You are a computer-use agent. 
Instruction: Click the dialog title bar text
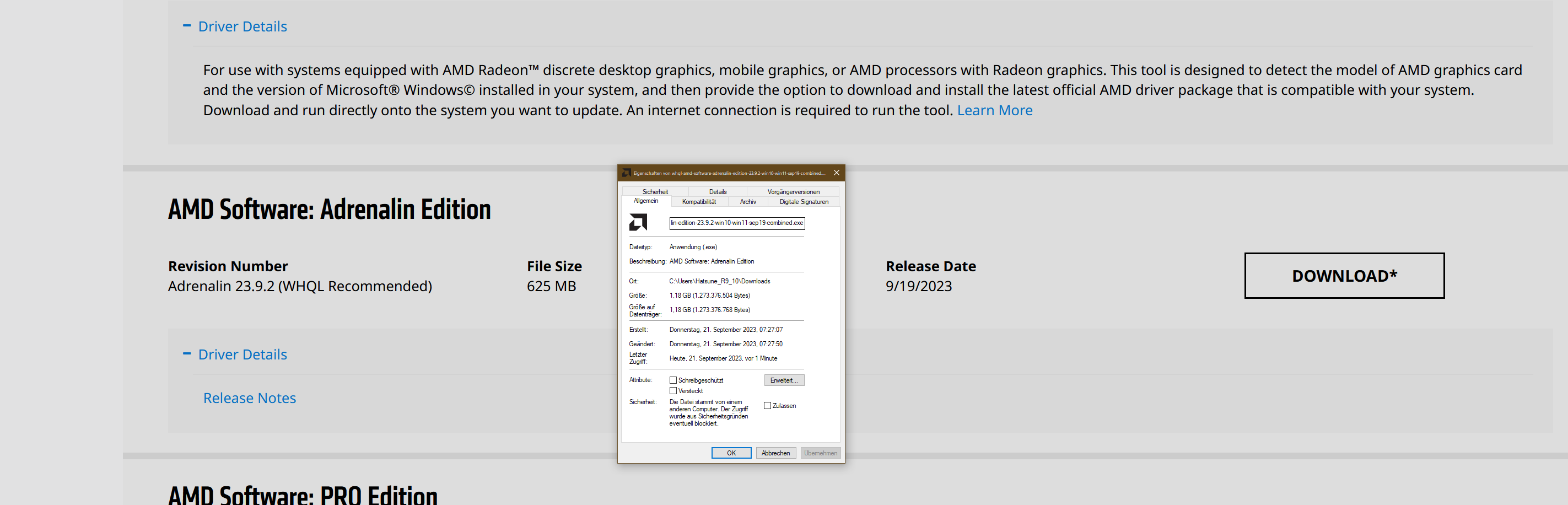tap(729, 173)
